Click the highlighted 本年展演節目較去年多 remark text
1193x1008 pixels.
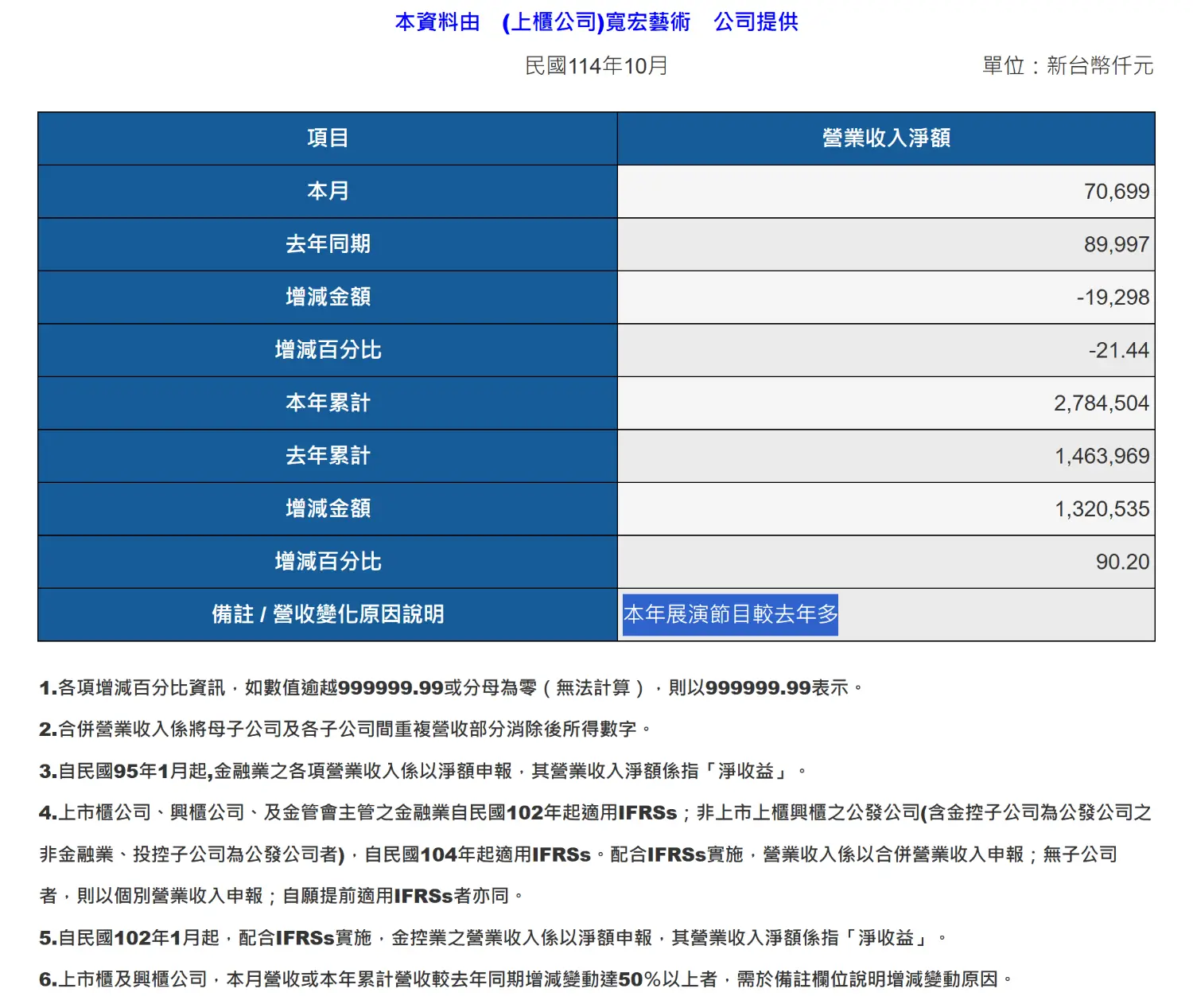tap(730, 614)
